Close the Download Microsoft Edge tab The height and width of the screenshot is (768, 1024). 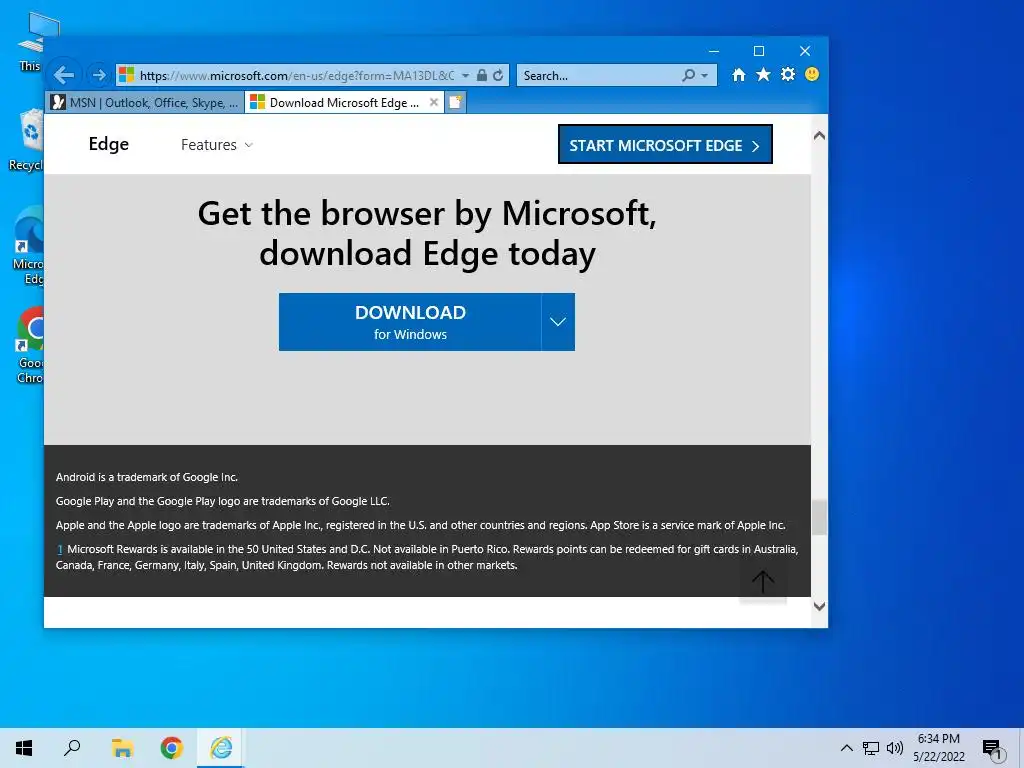pyautogui.click(x=434, y=102)
